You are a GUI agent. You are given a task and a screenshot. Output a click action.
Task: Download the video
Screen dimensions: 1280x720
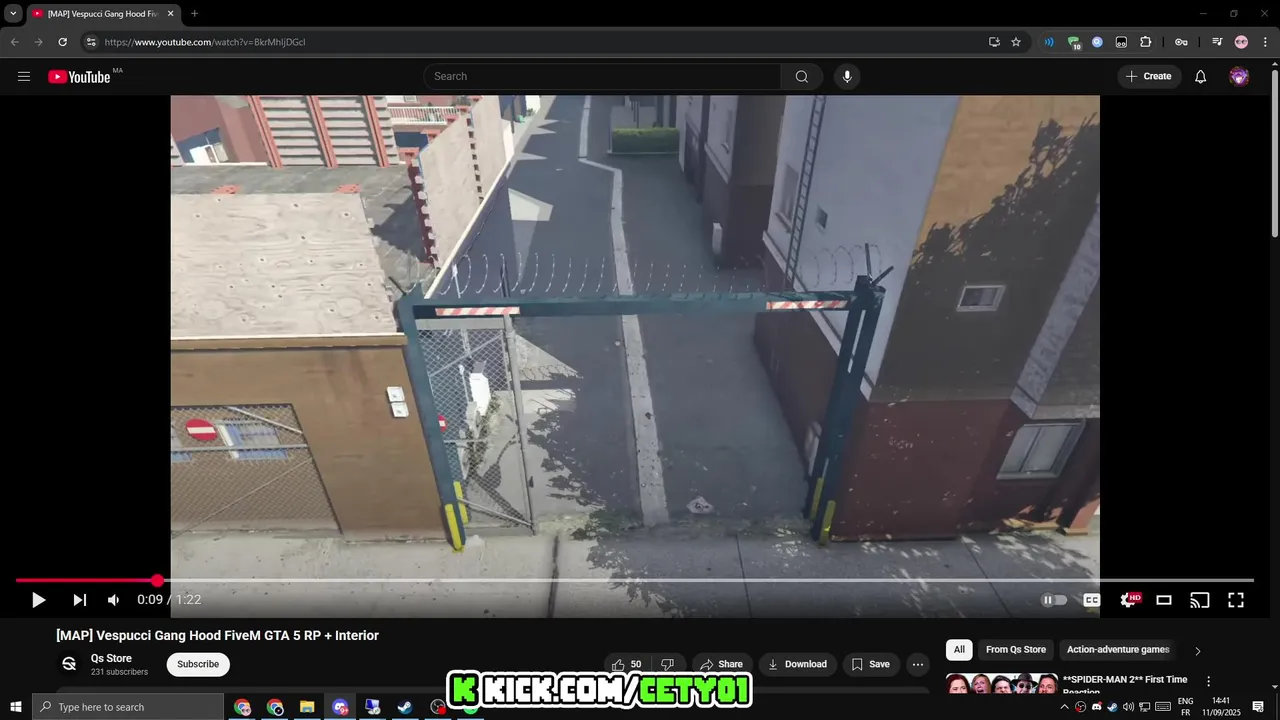(x=797, y=664)
